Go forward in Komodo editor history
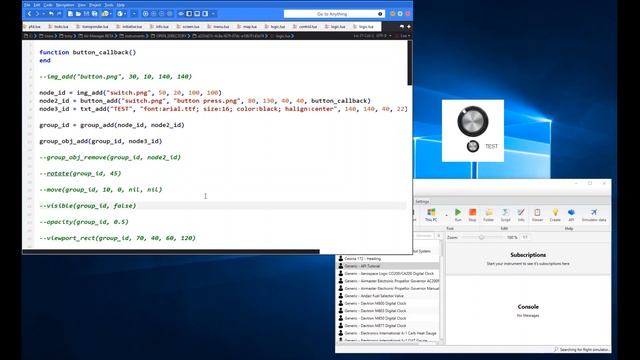 point(37,14)
